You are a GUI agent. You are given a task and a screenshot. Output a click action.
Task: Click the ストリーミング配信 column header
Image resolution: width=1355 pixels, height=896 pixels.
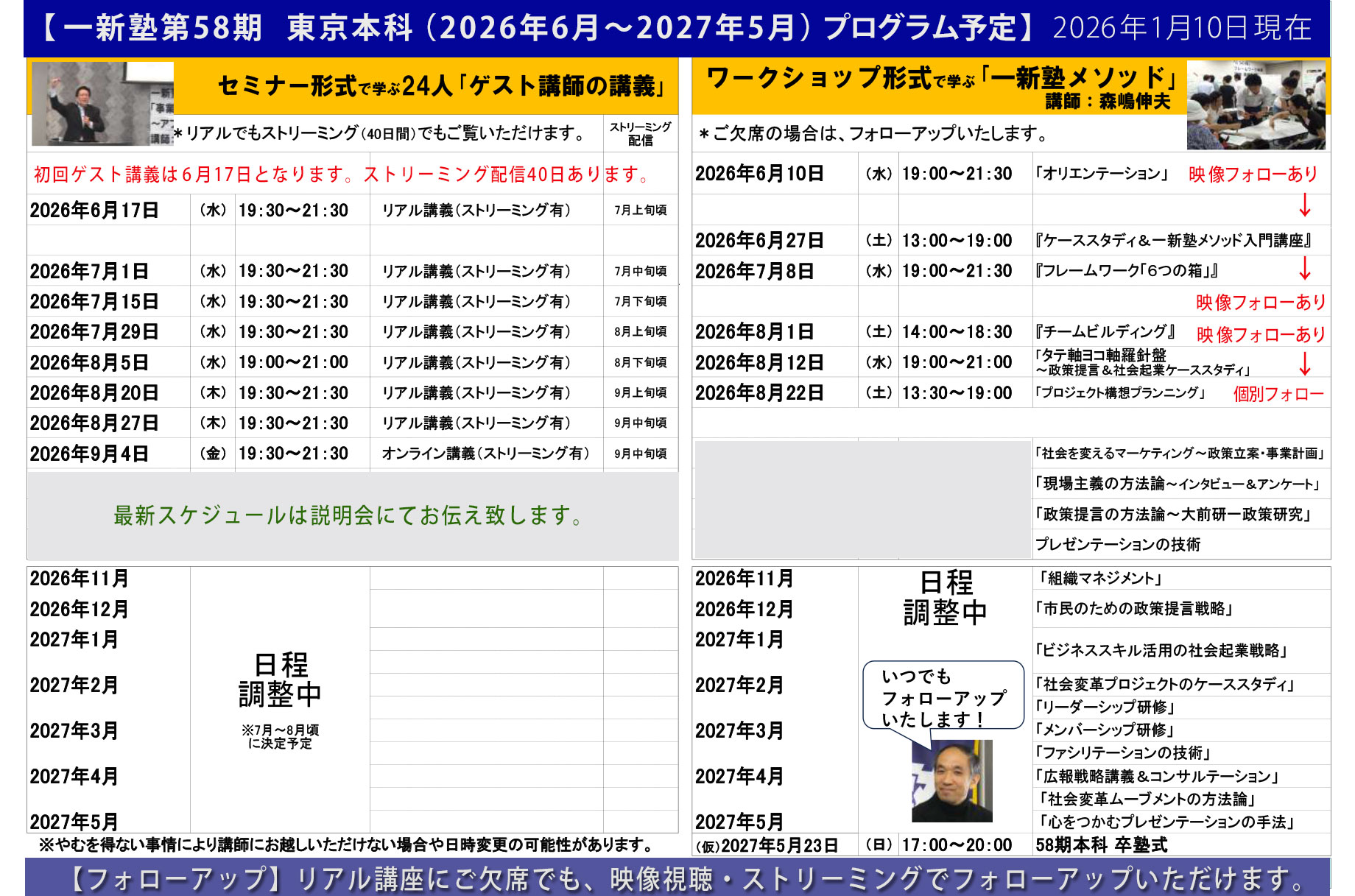coord(640,134)
